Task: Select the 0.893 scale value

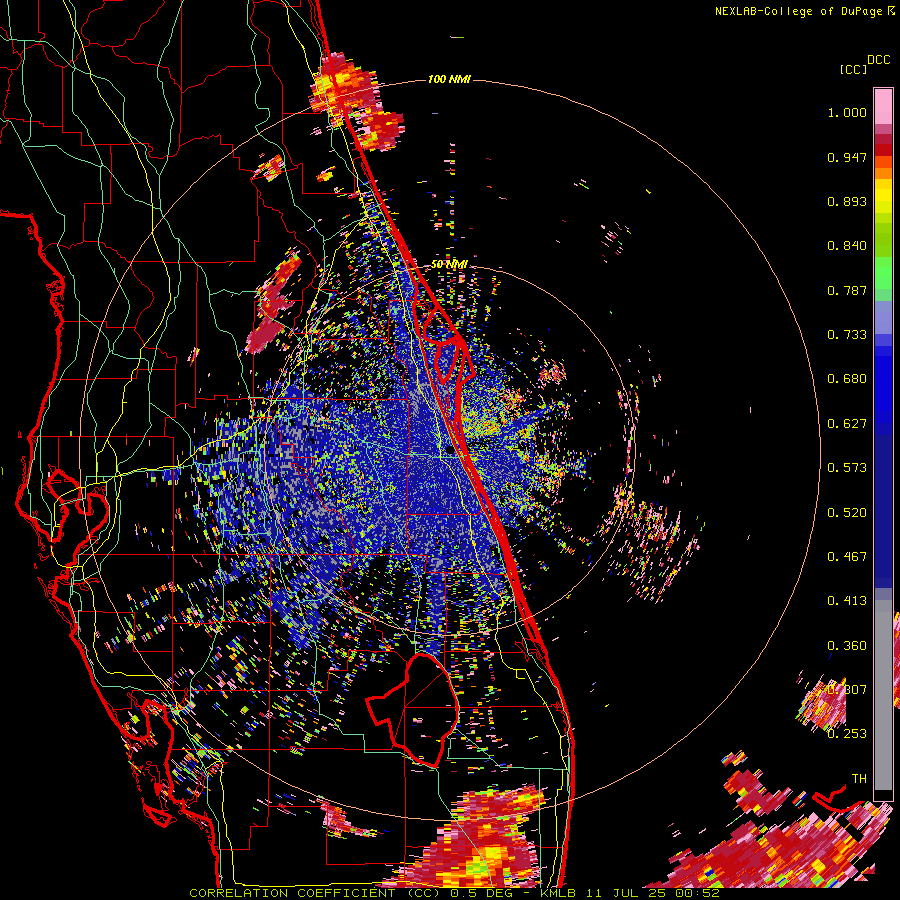Action: tap(847, 201)
